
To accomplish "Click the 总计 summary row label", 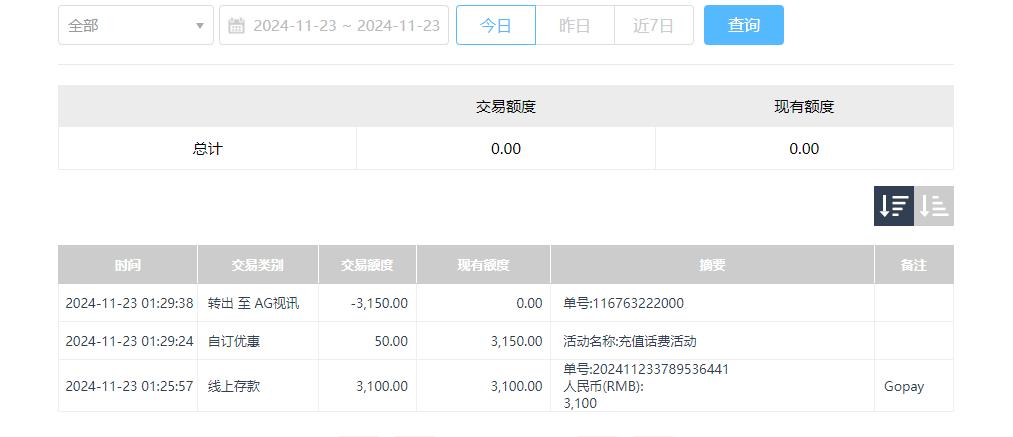I will point(207,149).
